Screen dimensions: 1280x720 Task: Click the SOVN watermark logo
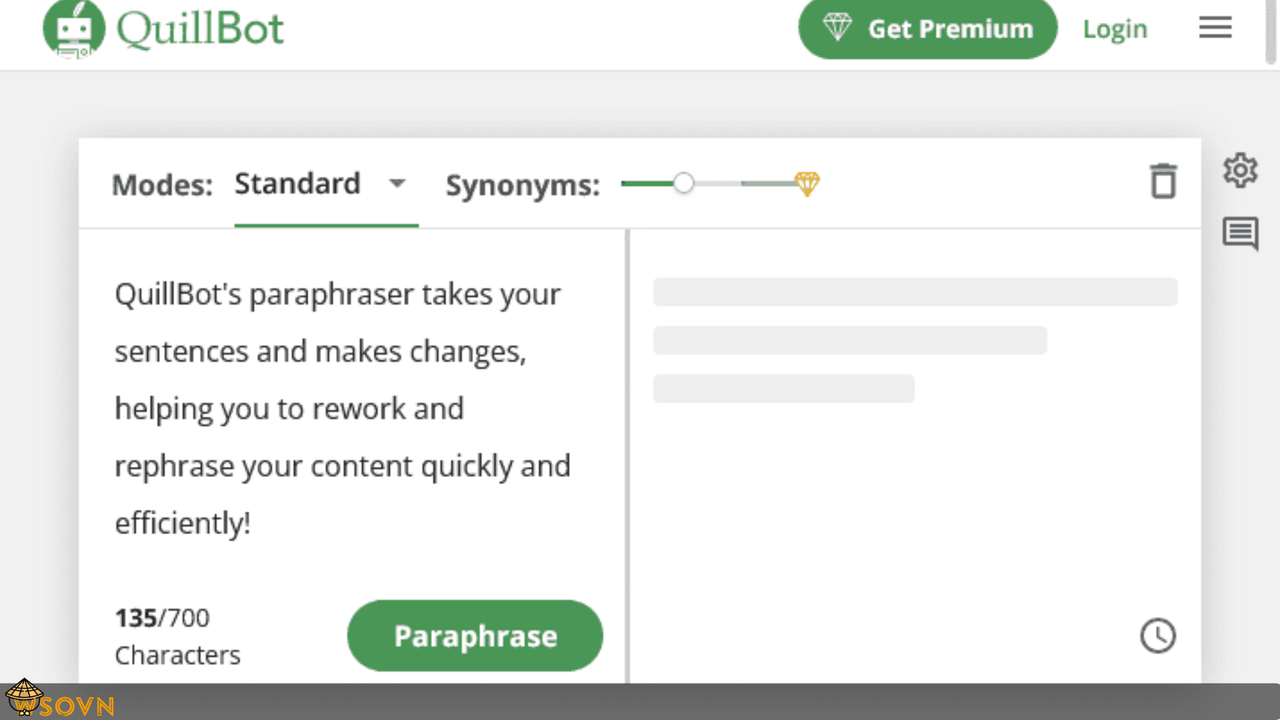pos(60,702)
